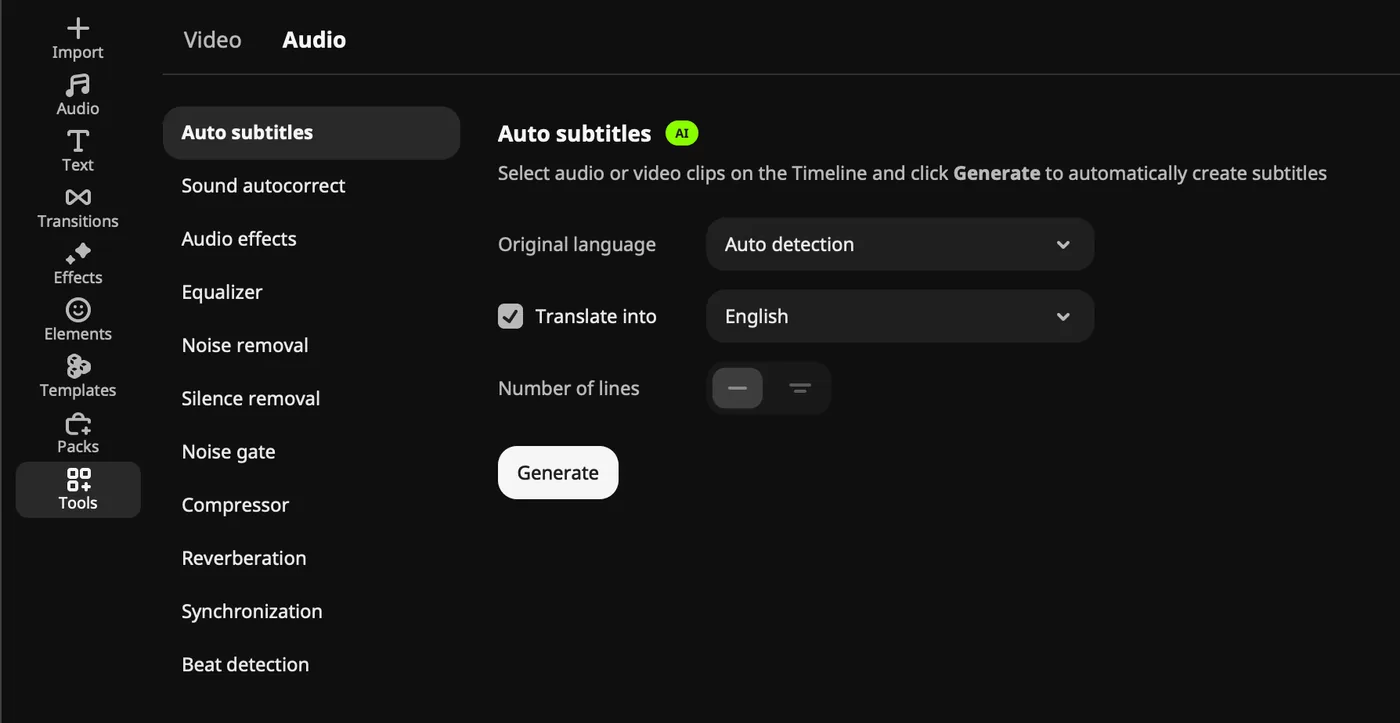This screenshot has width=1400, height=723.
Task: Switch to the Audio tab
Action: click(x=314, y=40)
